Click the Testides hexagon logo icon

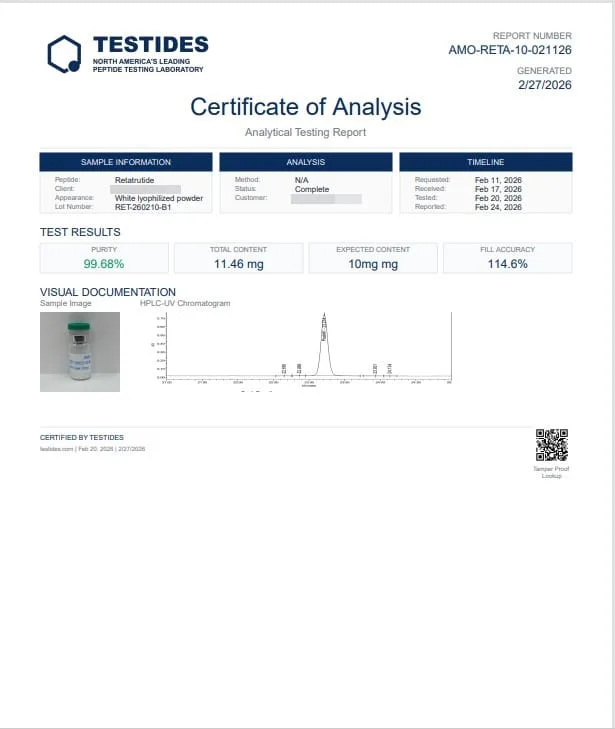pos(64,54)
